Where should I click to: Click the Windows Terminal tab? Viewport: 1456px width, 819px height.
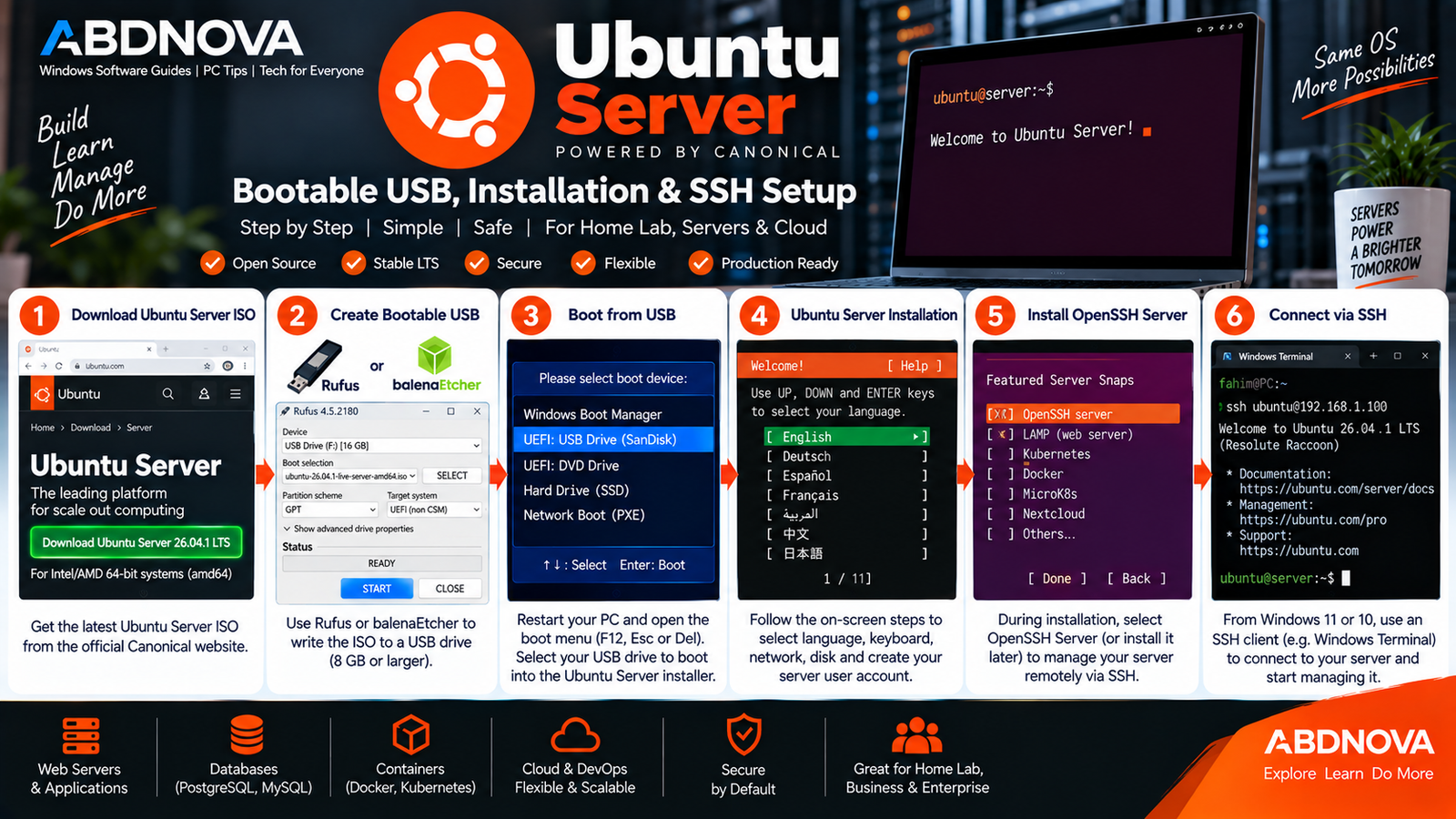(1286, 357)
